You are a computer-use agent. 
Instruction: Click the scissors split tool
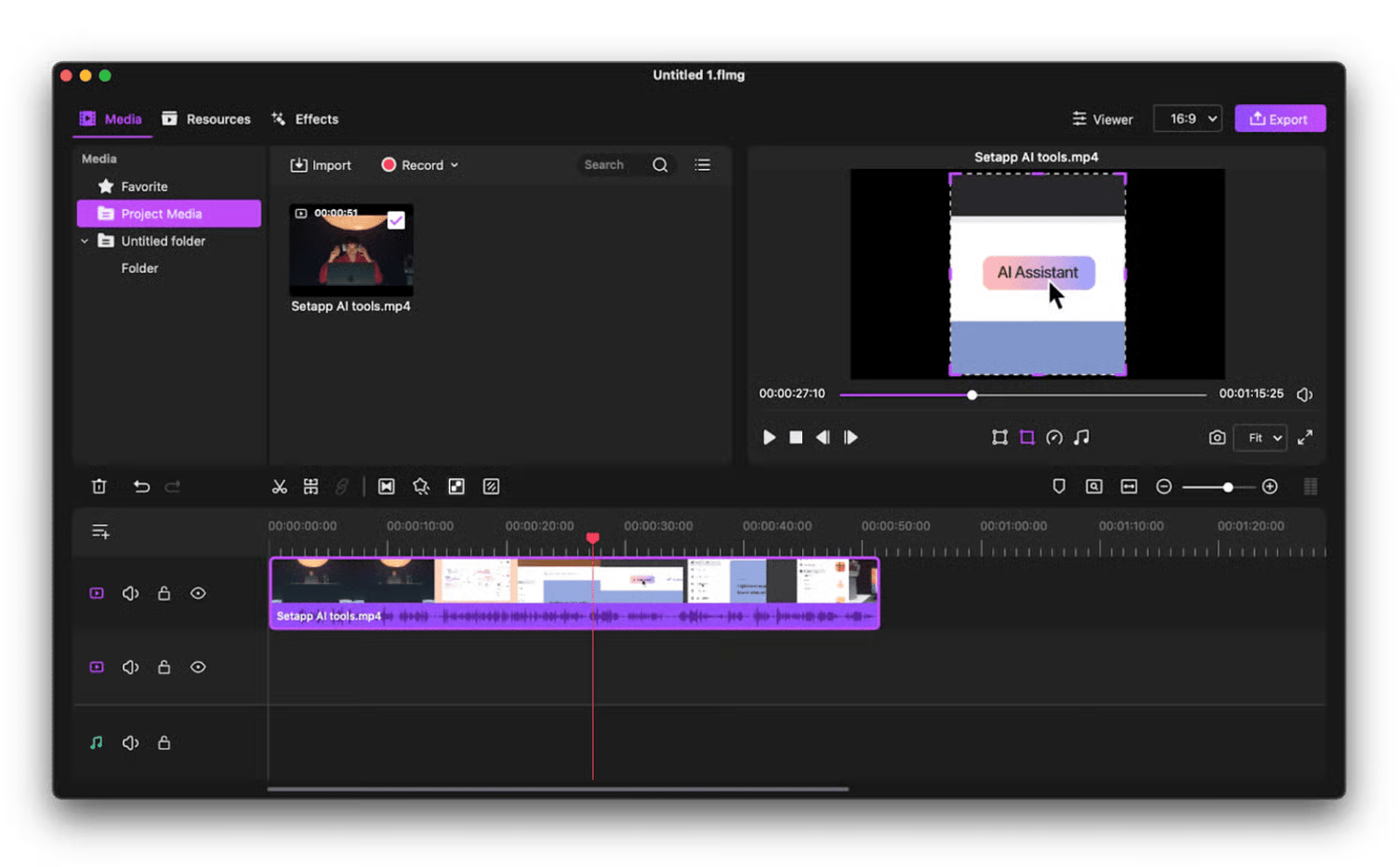click(x=279, y=486)
